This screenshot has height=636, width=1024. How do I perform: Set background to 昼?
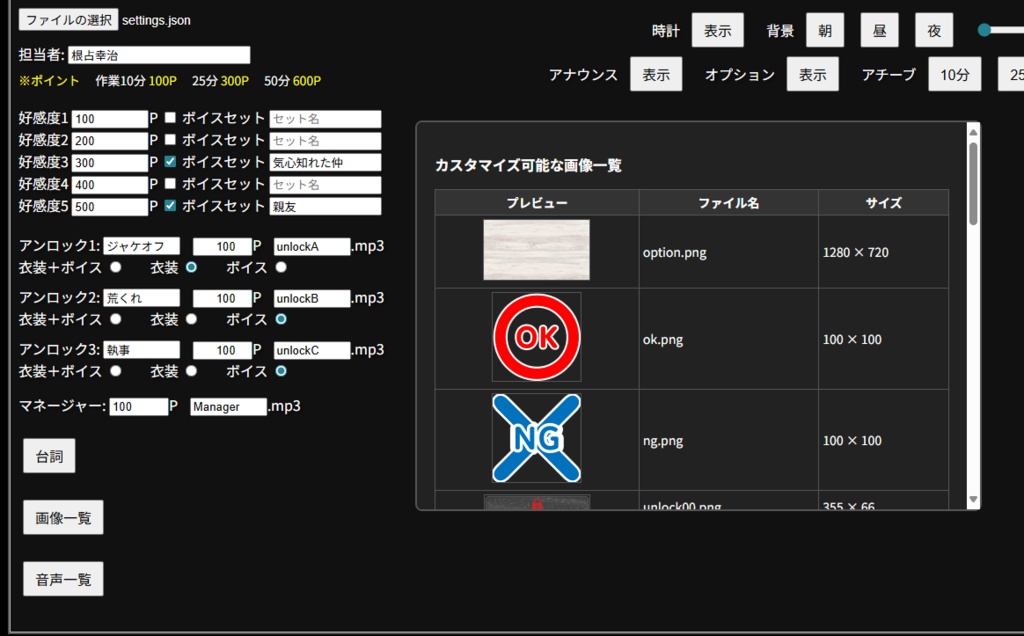pos(880,30)
